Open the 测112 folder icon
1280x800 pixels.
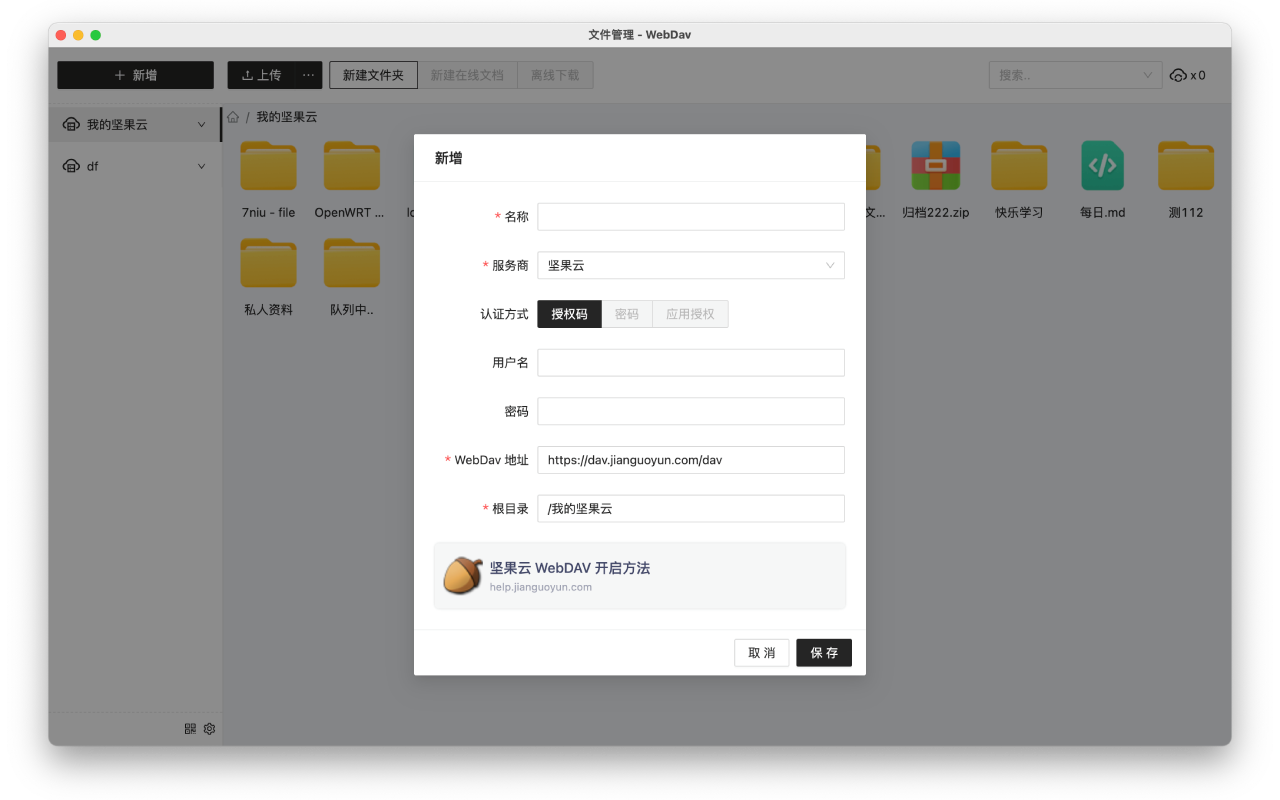coord(1186,166)
